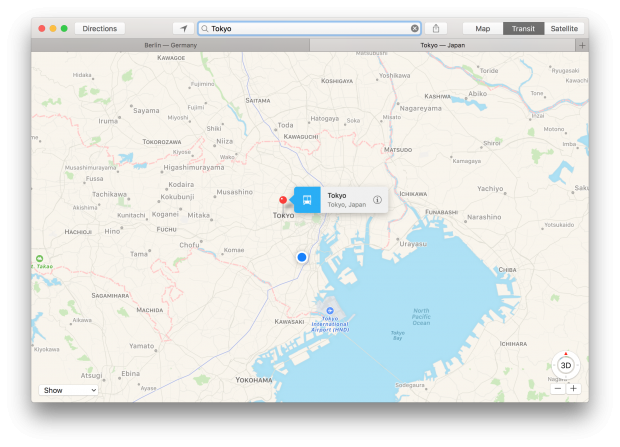Select the Transit view
This screenshot has width=620, height=447.
click(x=523, y=28)
